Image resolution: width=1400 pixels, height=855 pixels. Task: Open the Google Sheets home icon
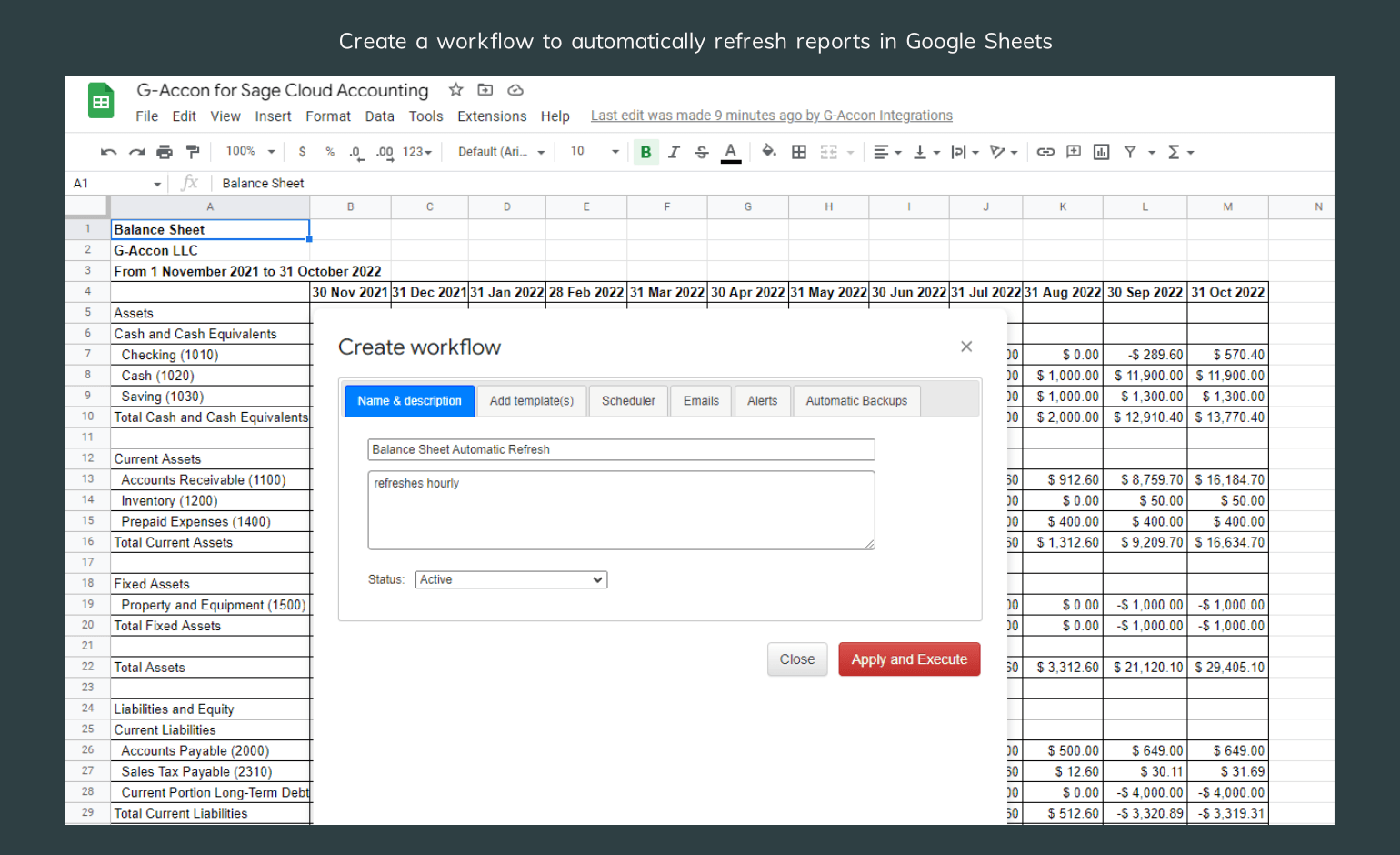pos(101,100)
